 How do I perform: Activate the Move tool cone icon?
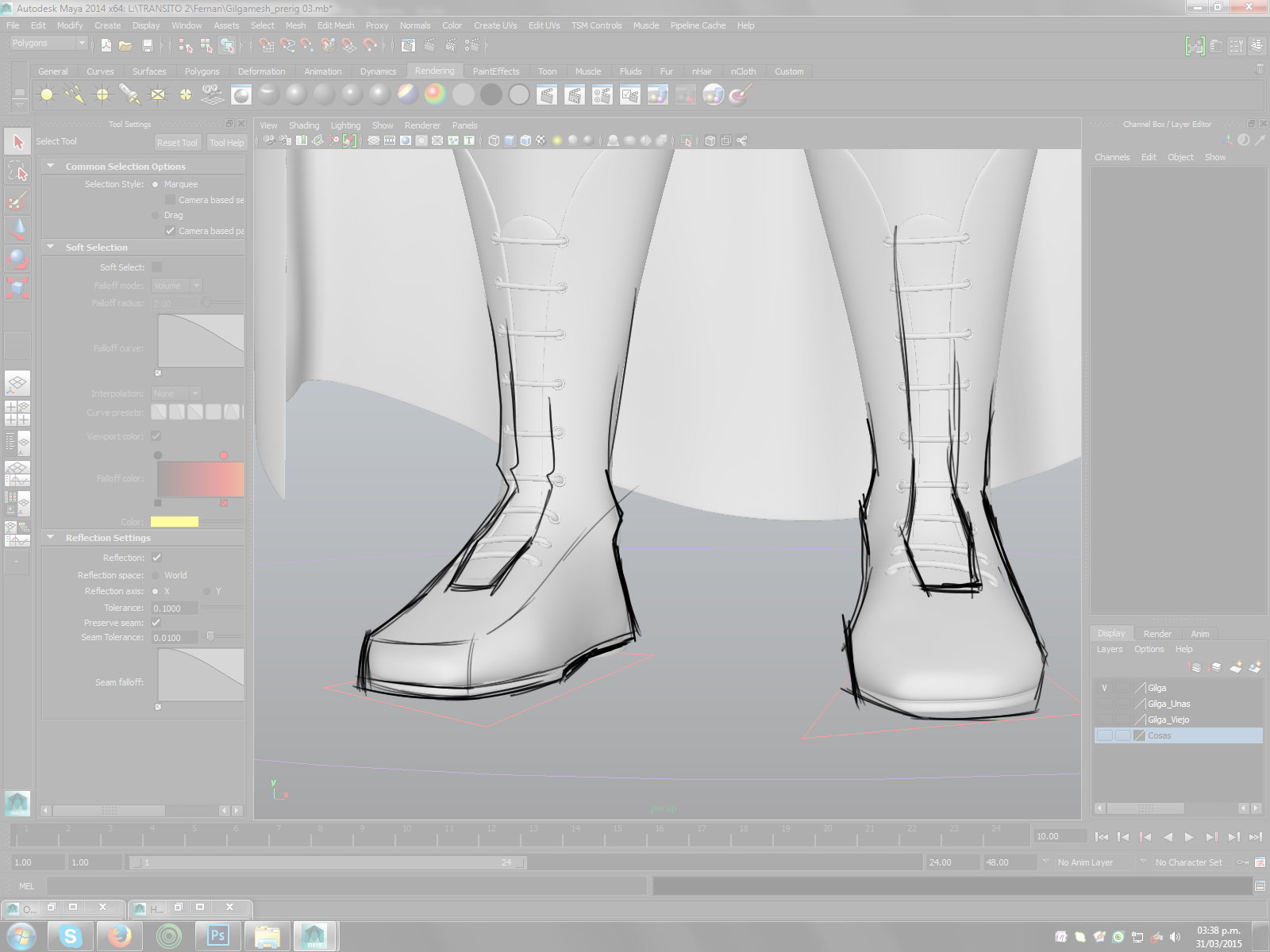click(x=17, y=229)
